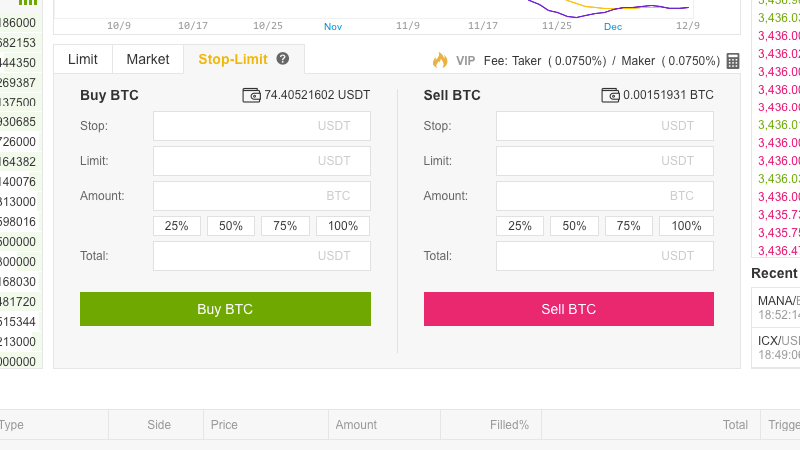Choose 100% of balance for buying
This screenshot has width=800, height=450.
pyautogui.click(x=343, y=226)
